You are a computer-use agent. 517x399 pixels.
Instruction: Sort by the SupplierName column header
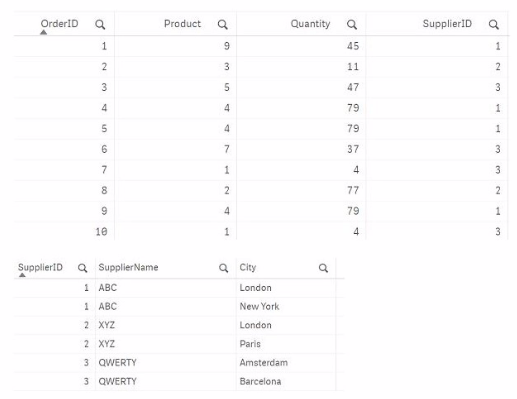[128, 267]
